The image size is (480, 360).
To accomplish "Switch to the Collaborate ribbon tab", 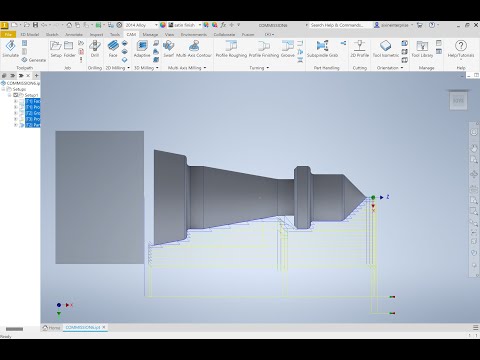I will [x=224, y=34].
